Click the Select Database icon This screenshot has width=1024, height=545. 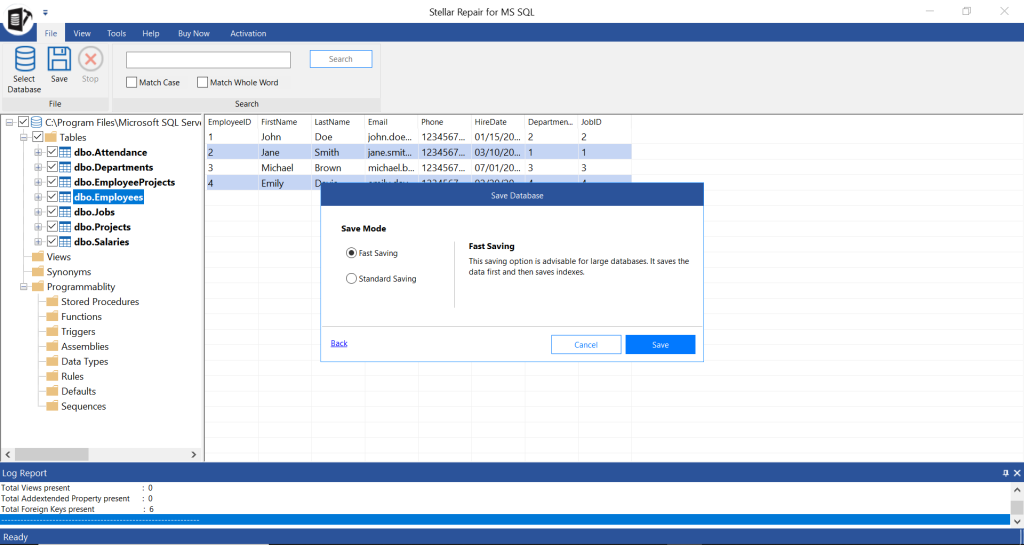24,62
